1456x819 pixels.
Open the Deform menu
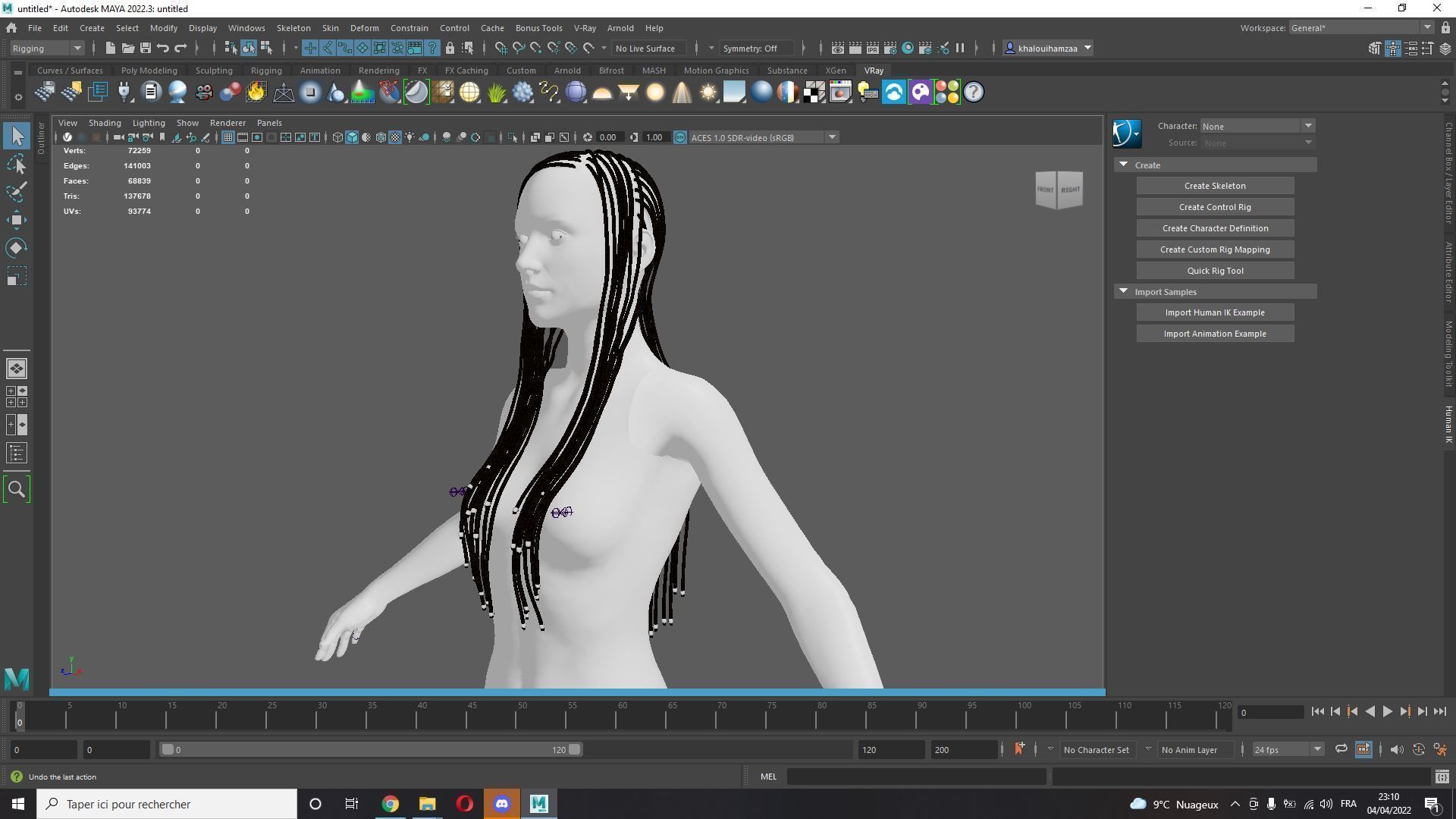point(364,28)
